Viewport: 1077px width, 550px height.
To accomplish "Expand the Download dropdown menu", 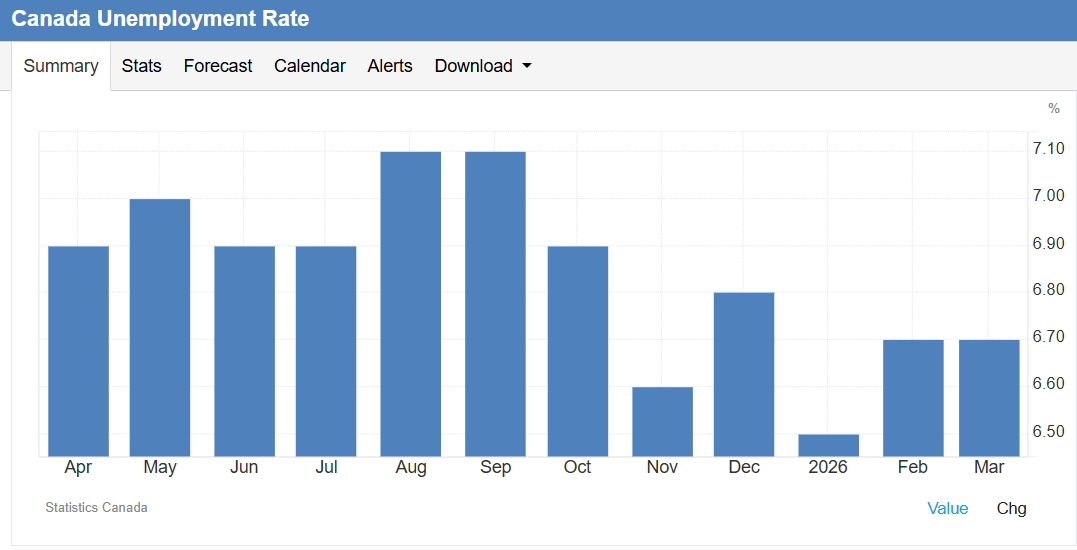I will [x=483, y=66].
